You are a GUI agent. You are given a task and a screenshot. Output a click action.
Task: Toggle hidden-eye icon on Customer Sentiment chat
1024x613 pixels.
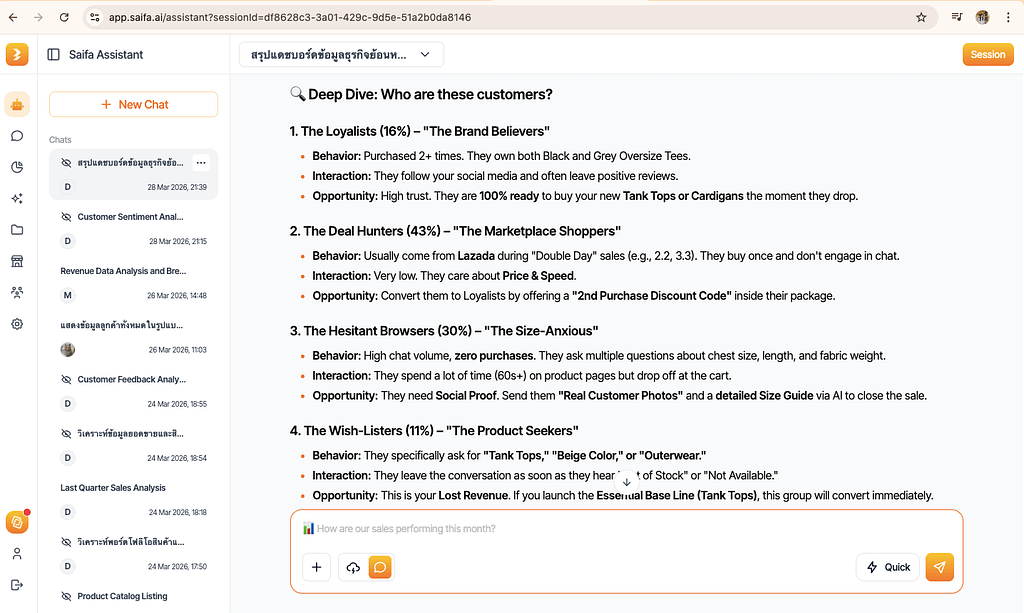66,217
